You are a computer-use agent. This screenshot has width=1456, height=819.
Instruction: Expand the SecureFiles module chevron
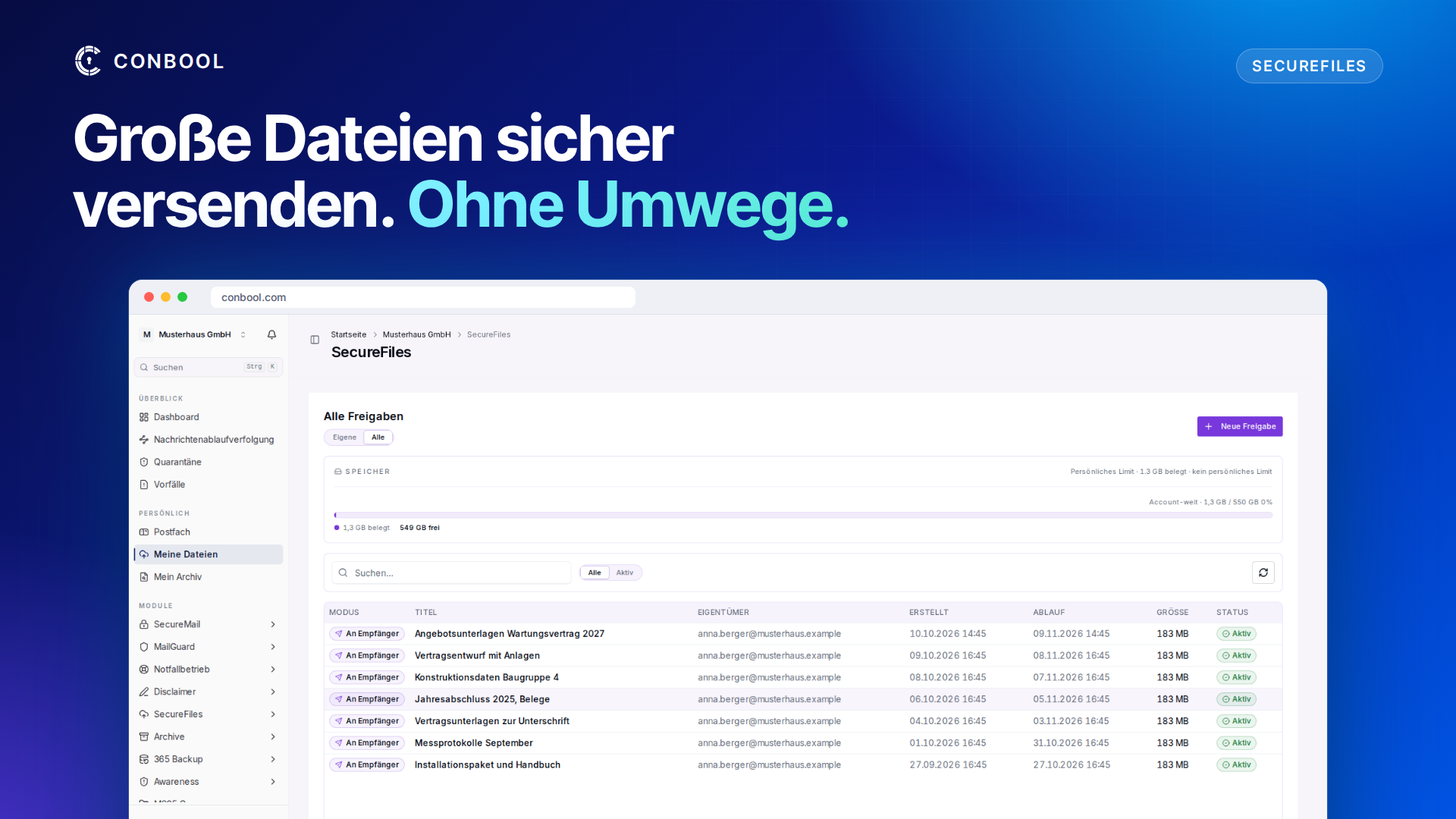tap(273, 714)
